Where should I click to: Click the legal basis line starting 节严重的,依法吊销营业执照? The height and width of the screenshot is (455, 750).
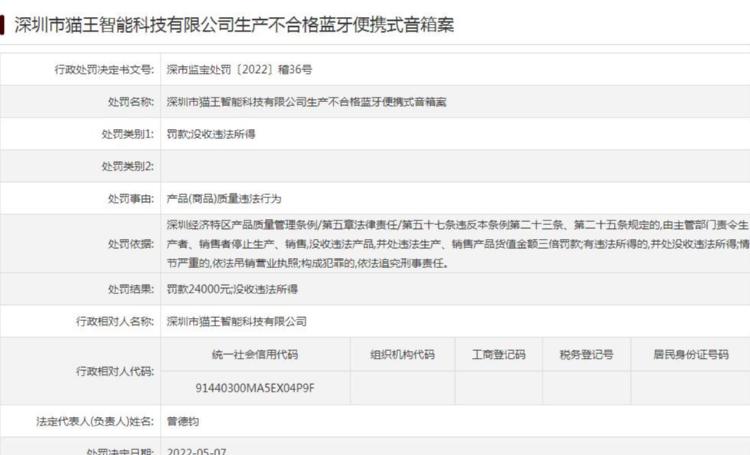coord(308,263)
